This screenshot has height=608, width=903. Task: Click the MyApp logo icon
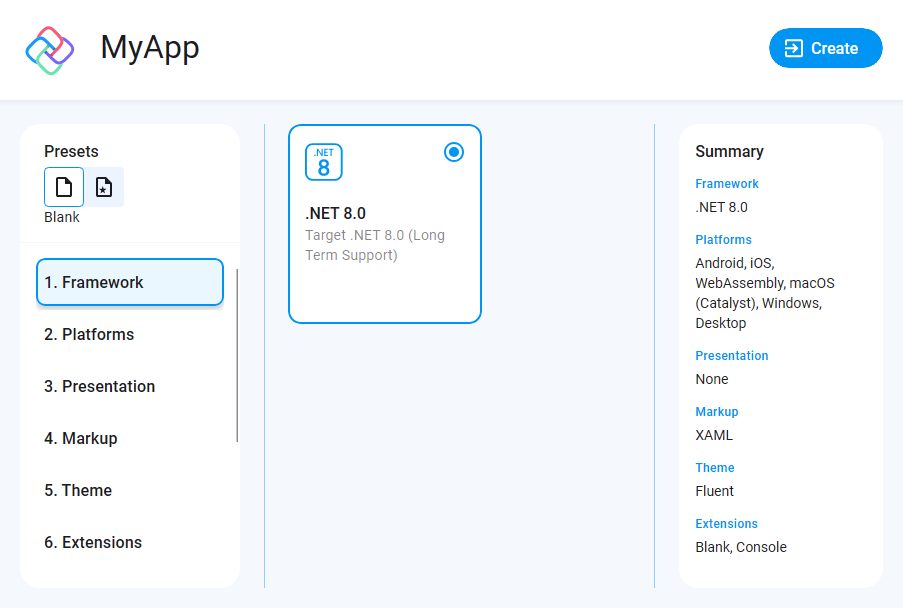click(48, 47)
